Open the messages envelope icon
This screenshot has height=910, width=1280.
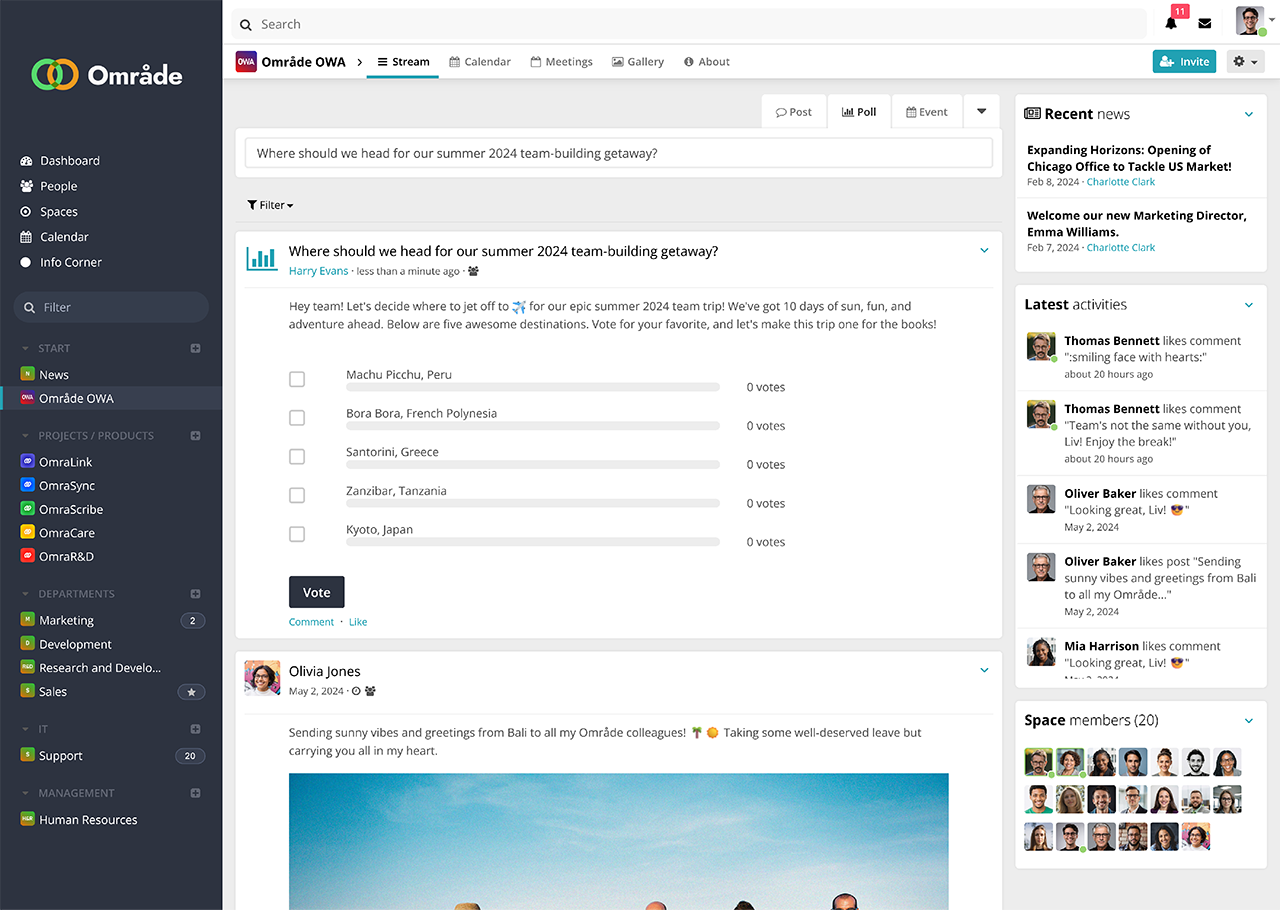pos(1205,24)
